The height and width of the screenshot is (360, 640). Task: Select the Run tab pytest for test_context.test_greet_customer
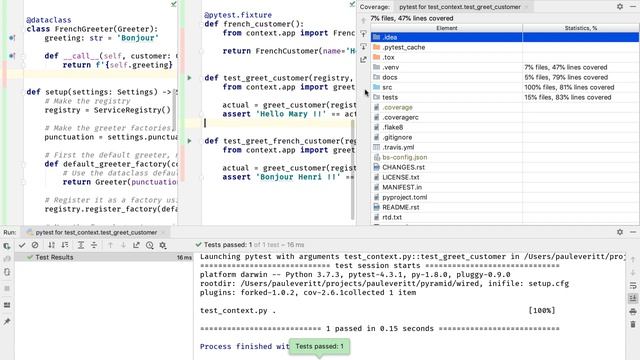pyautogui.click(x=96, y=232)
